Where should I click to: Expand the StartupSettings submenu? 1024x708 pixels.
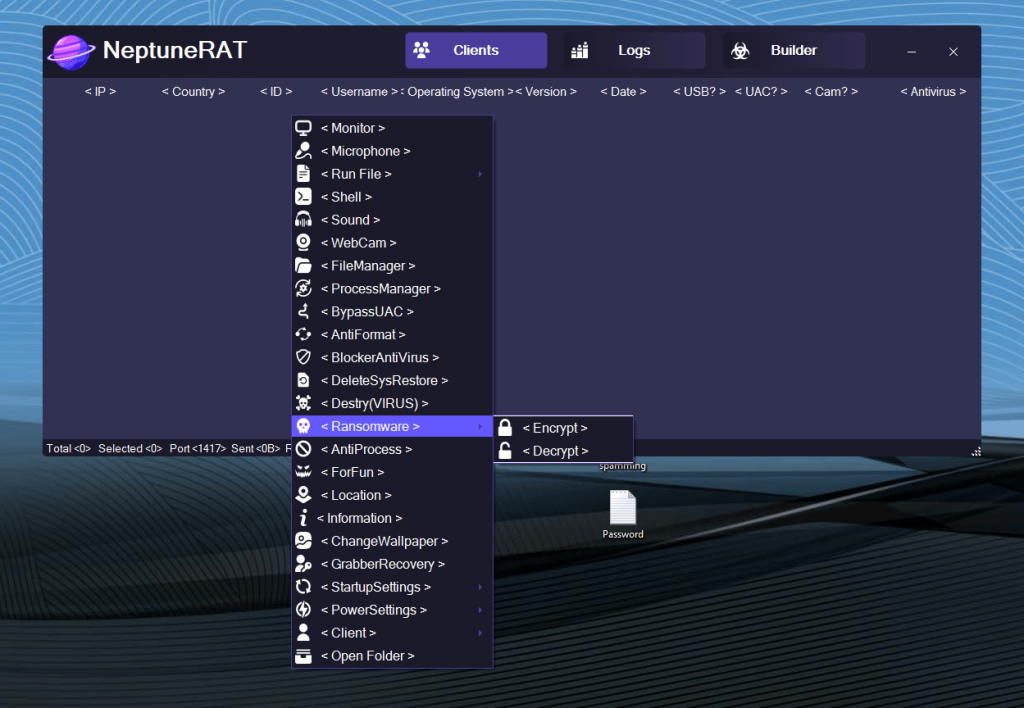point(479,587)
